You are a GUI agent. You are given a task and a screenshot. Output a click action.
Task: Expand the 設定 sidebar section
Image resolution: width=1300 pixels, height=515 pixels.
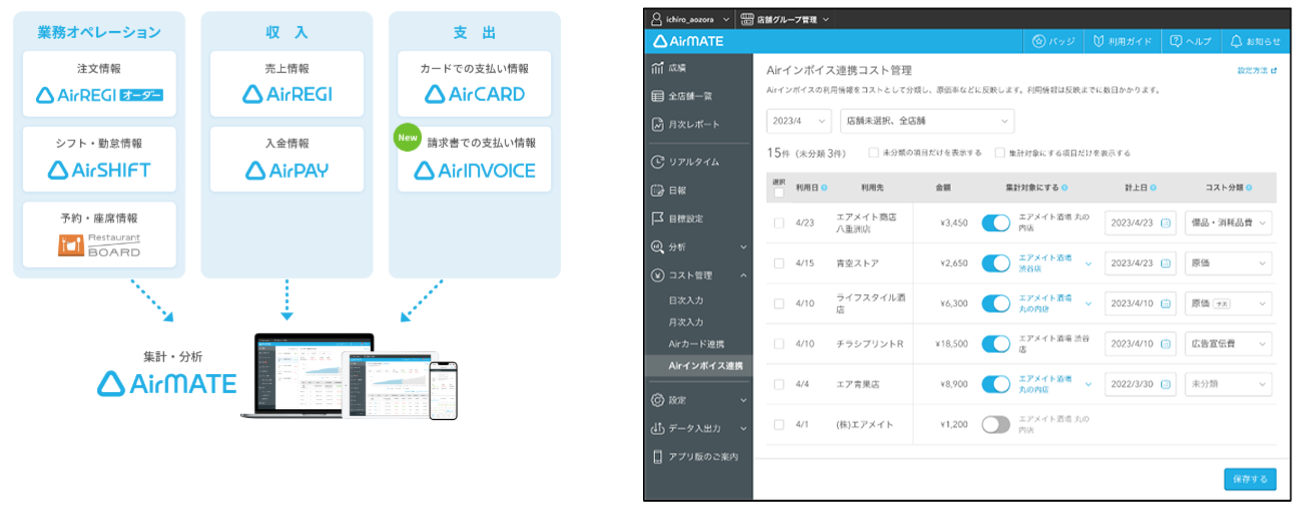(x=698, y=400)
